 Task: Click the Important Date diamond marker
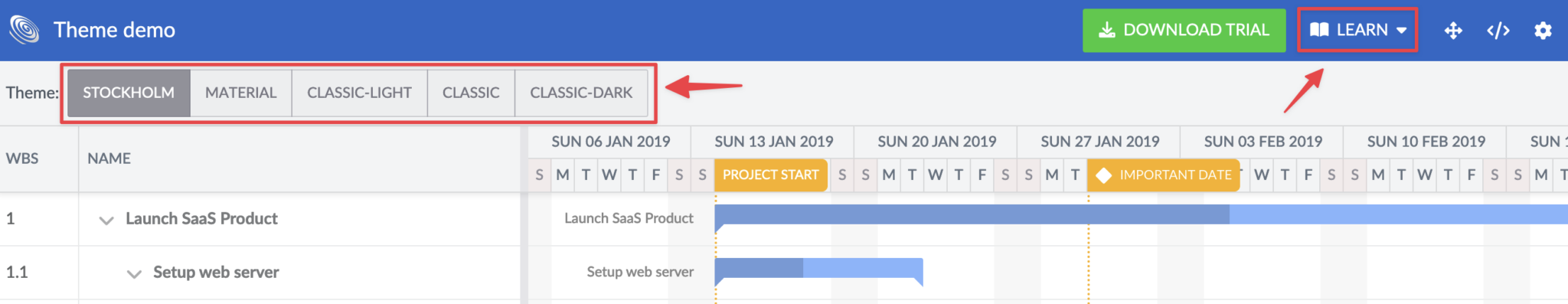(x=1103, y=175)
